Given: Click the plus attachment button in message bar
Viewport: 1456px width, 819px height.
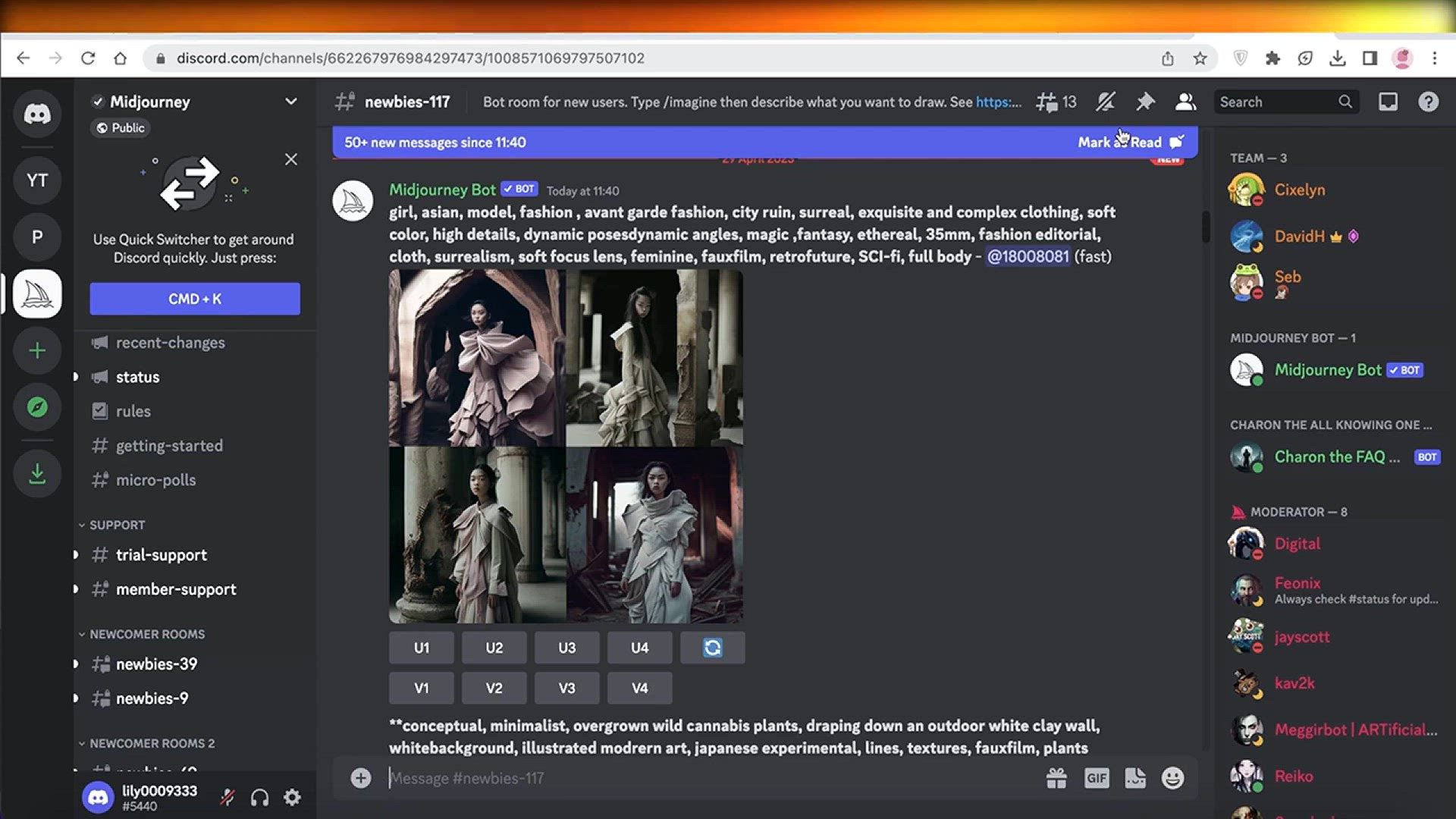Looking at the screenshot, I should (361, 778).
